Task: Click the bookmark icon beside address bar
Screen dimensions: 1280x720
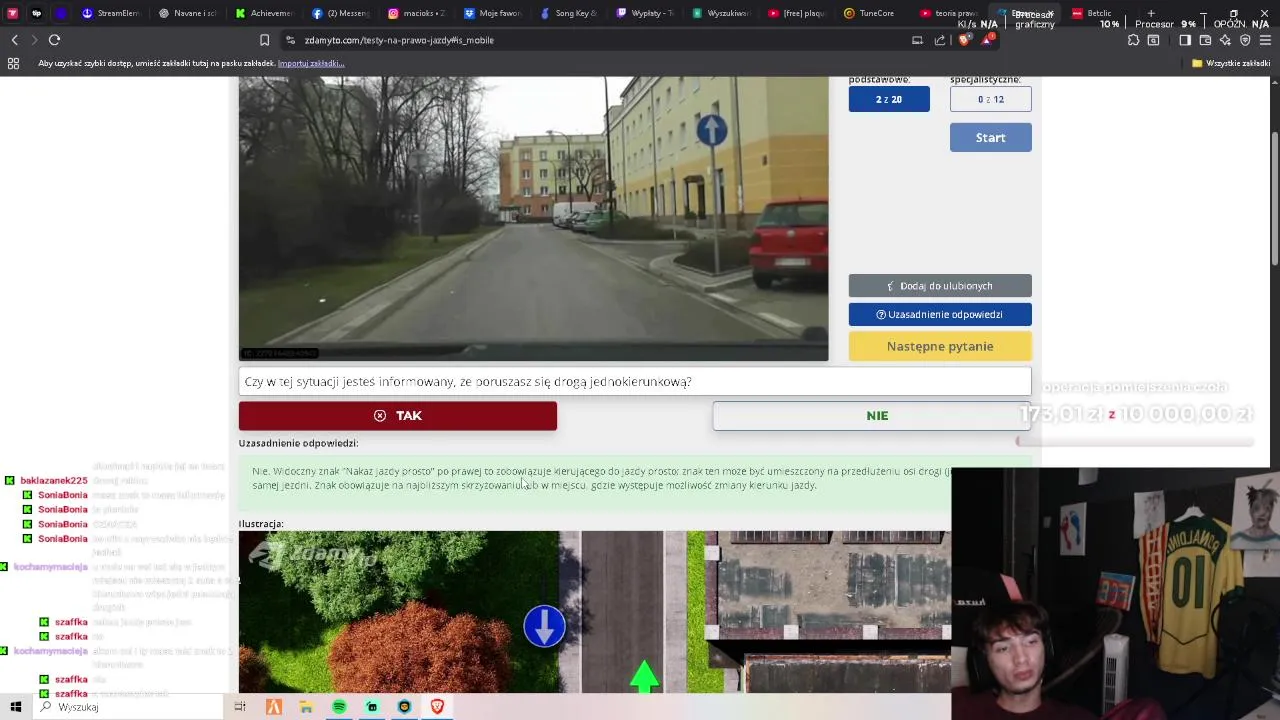Action: 264,40
